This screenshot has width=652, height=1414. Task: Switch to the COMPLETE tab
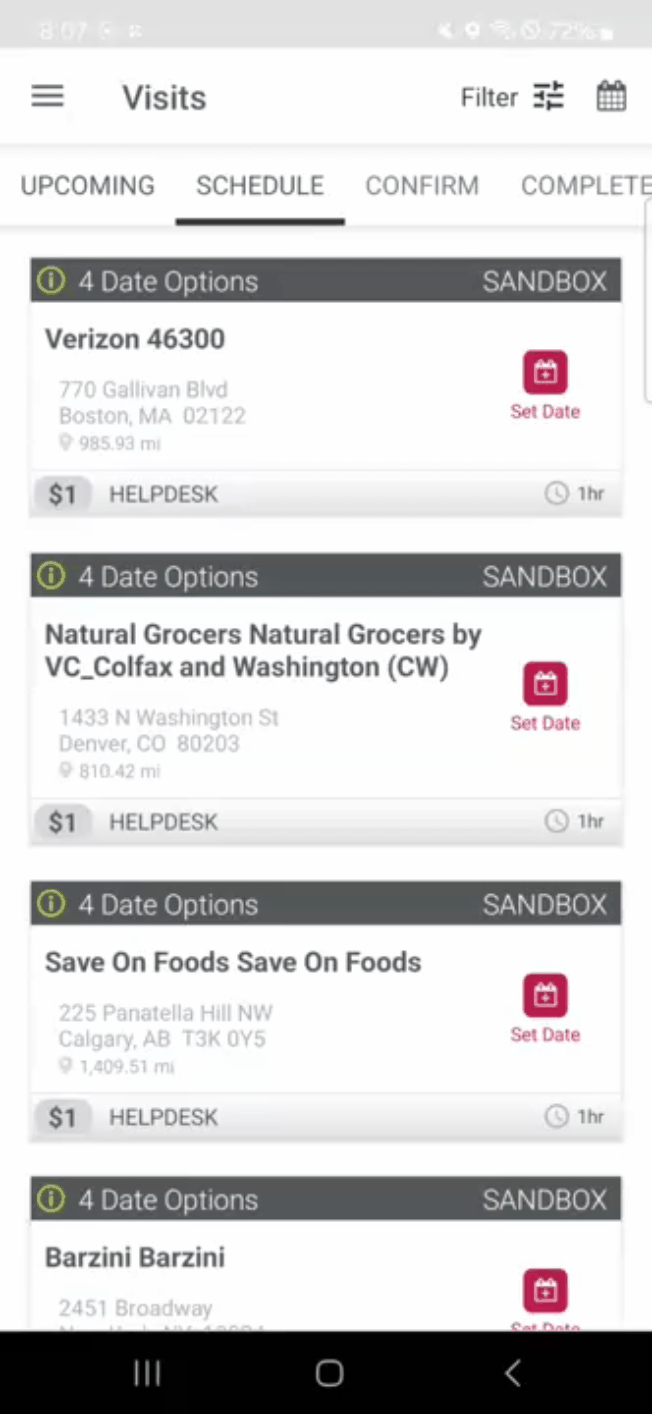[586, 186]
